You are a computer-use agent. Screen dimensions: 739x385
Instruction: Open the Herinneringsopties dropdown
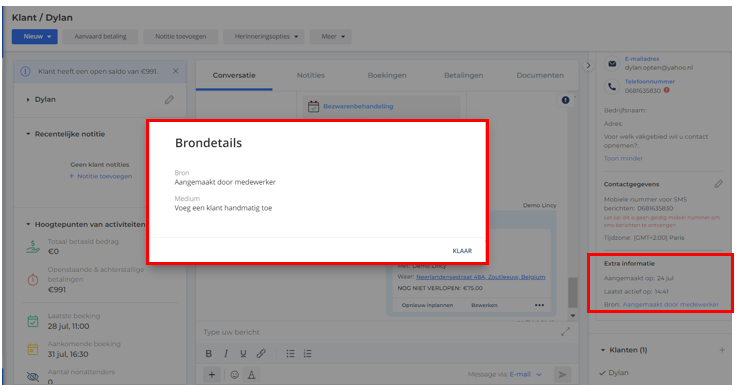tap(263, 36)
